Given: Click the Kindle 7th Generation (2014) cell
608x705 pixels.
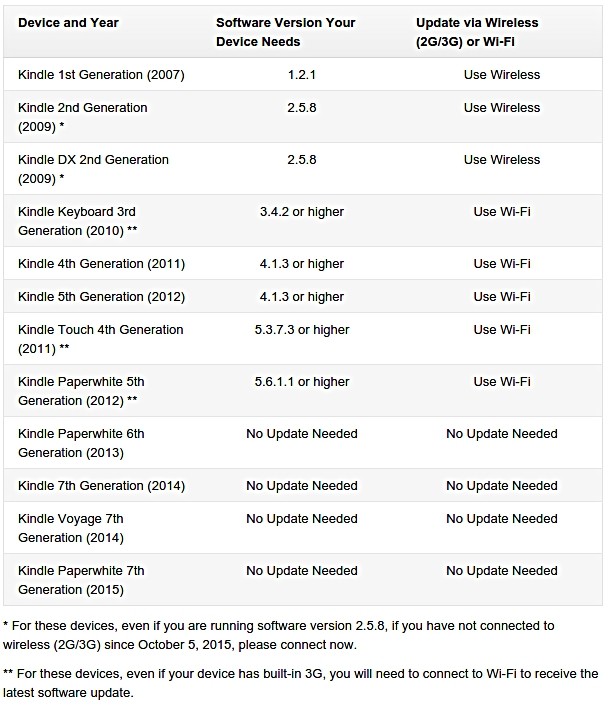Looking at the screenshot, I should [x=101, y=486].
